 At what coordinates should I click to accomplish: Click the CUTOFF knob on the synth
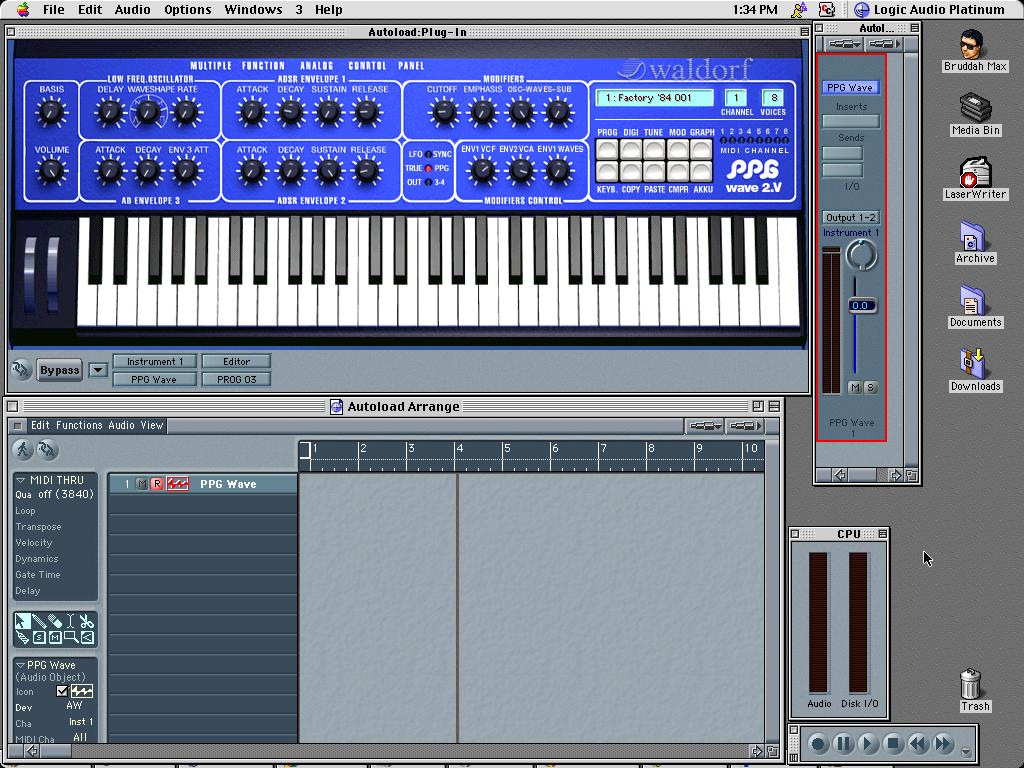443,112
